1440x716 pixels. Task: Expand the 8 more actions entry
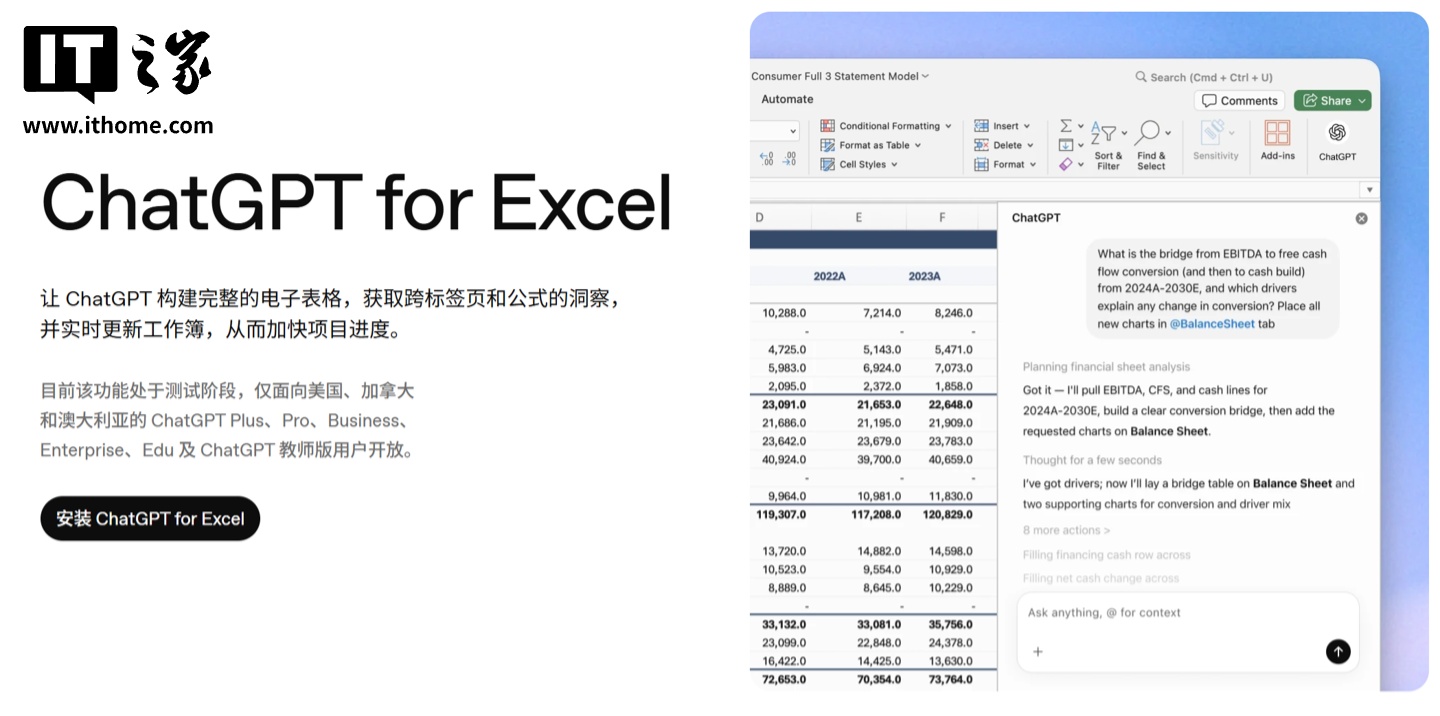coord(1065,530)
